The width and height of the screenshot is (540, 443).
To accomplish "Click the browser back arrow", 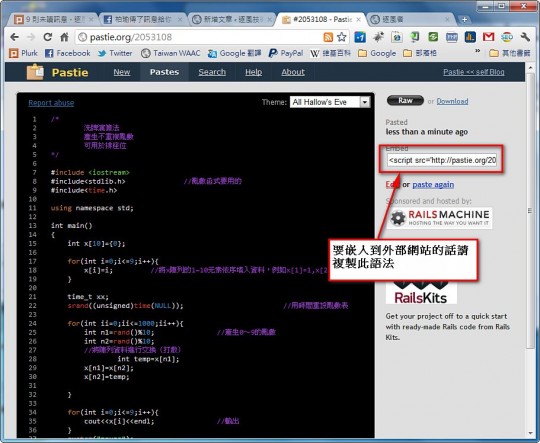I will (x=14, y=37).
